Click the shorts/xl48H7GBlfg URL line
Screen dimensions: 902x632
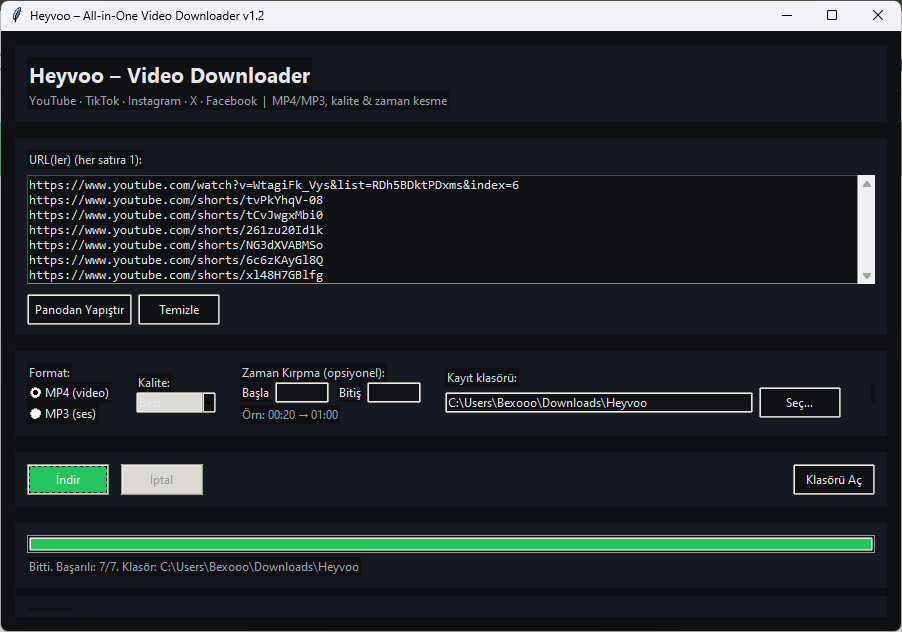point(176,275)
